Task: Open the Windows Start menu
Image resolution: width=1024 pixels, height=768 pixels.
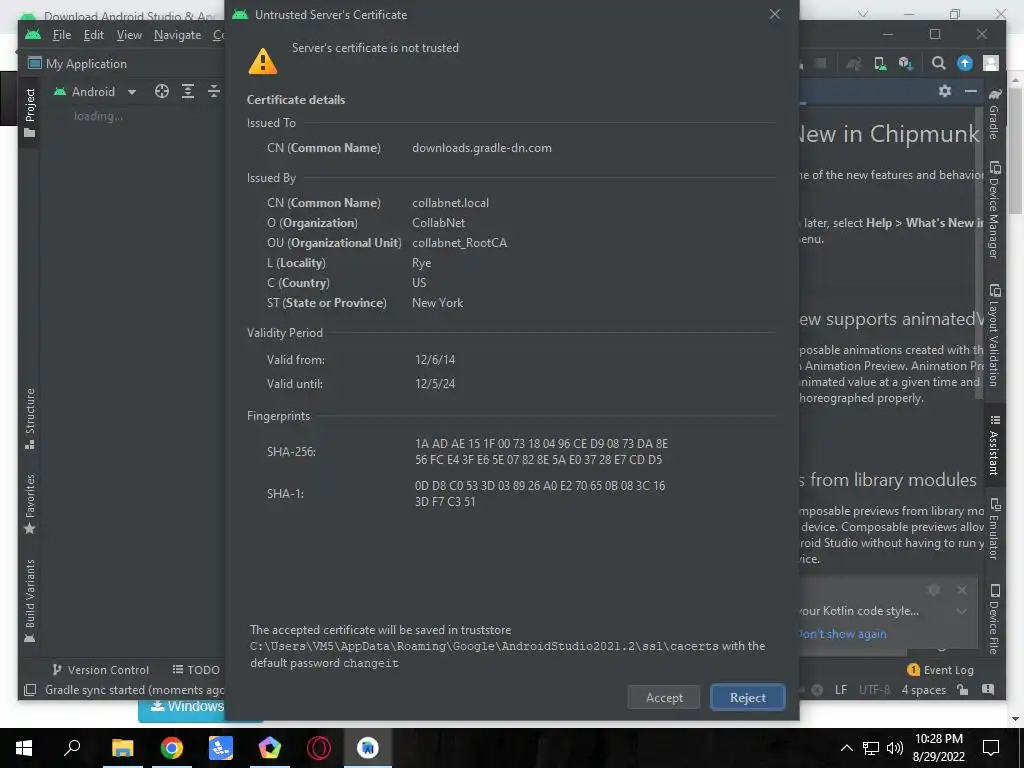Action: [24, 748]
